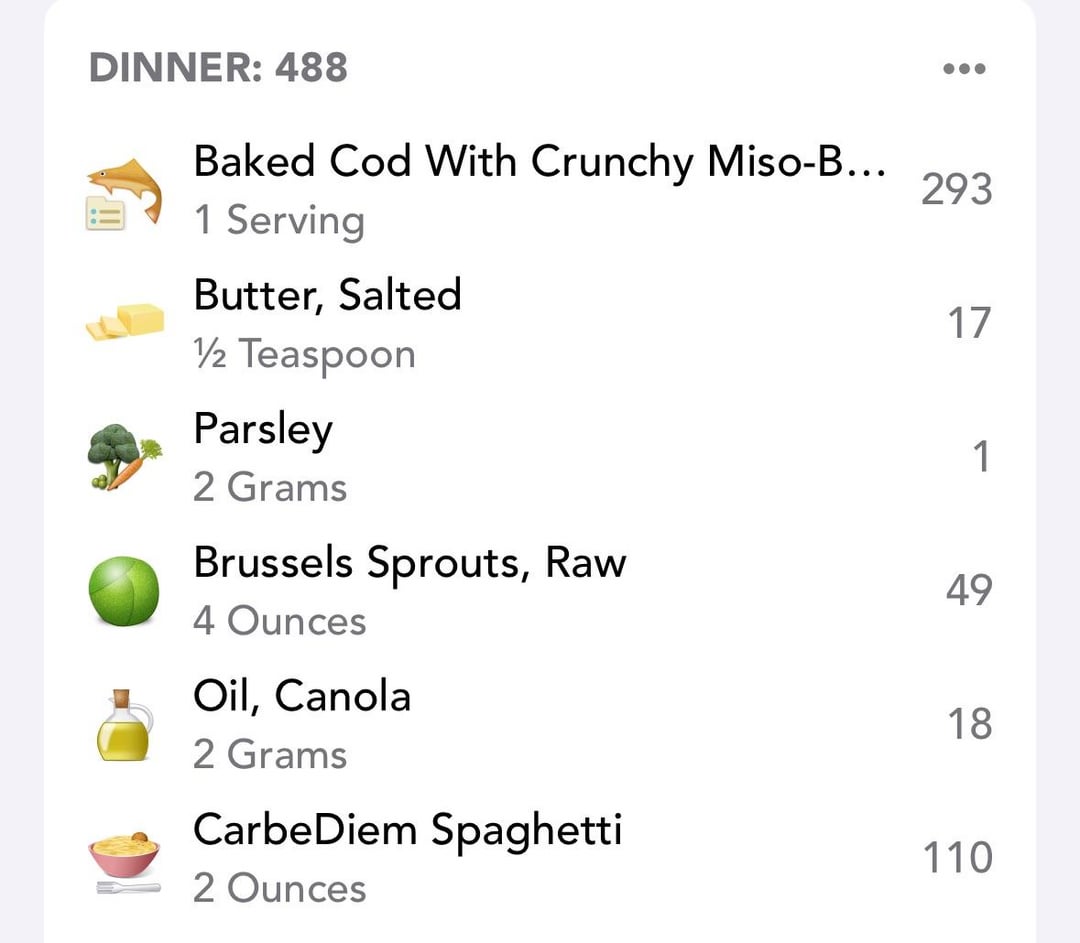Tap the broccoli and carrot parsley icon
Viewport: 1080px width, 943px height.
coord(125,456)
